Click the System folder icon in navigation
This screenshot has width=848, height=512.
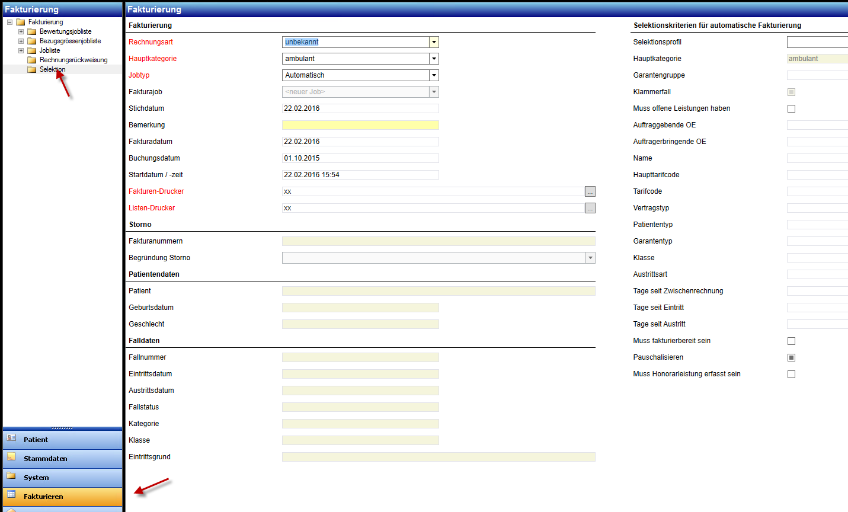12,477
